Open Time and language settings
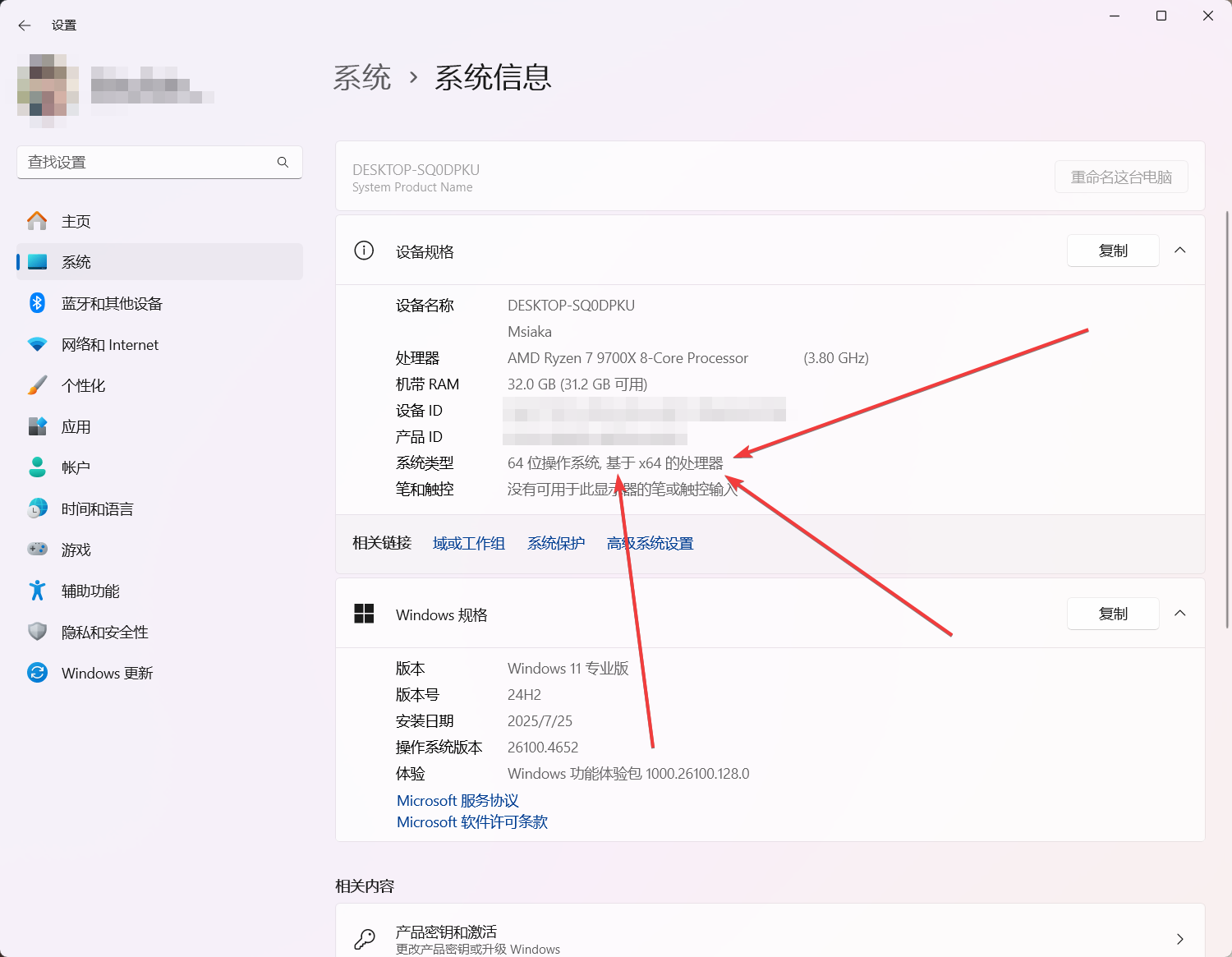The image size is (1232, 957). [x=97, y=509]
